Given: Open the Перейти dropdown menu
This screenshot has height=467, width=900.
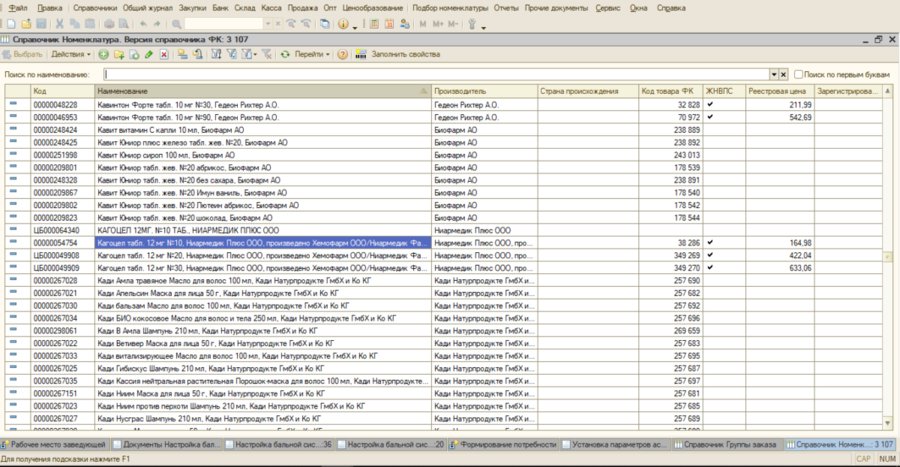Looking at the screenshot, I should (312, 55).
